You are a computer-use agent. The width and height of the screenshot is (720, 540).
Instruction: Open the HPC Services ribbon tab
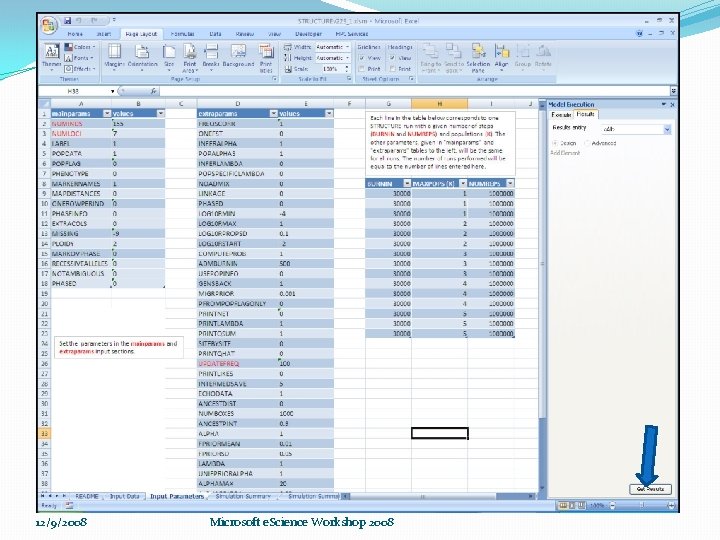(351, 34)
